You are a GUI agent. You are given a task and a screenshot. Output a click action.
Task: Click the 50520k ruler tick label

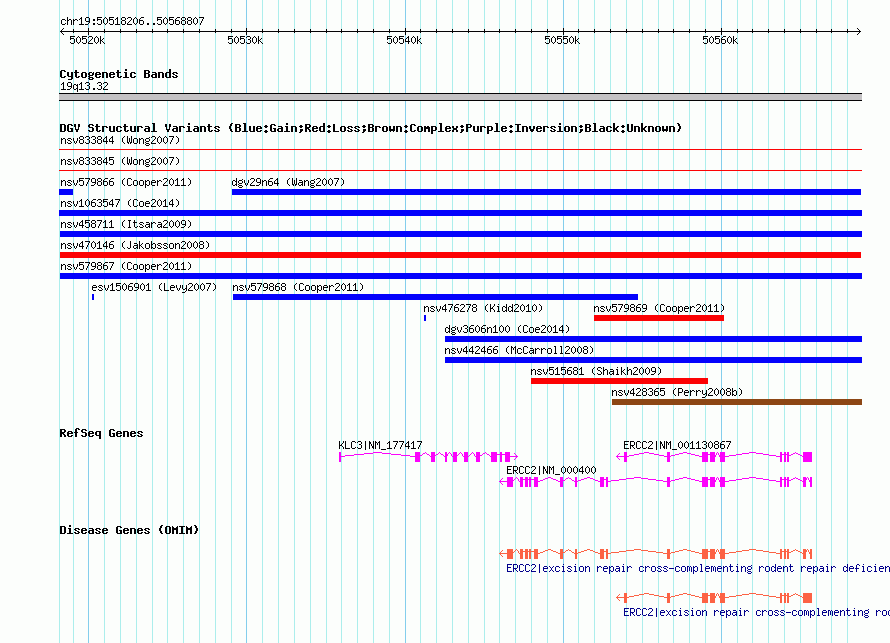87,40
